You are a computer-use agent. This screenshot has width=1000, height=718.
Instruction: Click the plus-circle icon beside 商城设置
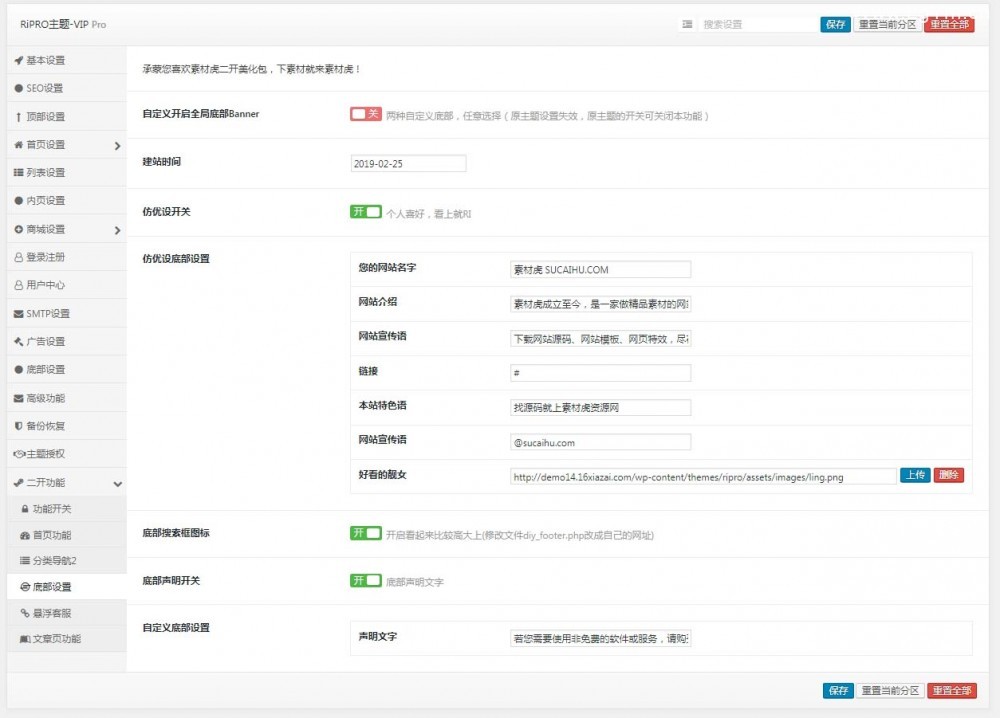click(x=18, y=230)
